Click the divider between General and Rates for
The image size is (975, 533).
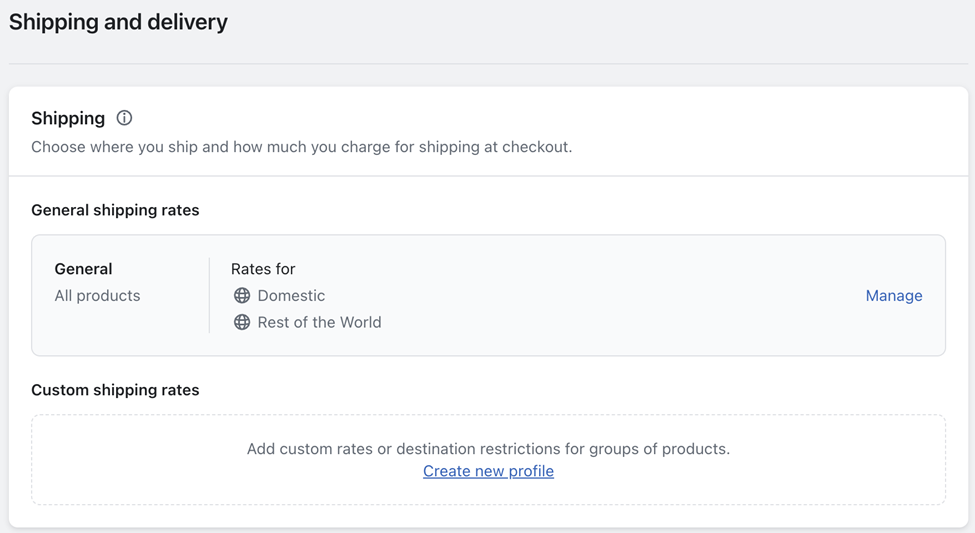[x=210, y=295]
